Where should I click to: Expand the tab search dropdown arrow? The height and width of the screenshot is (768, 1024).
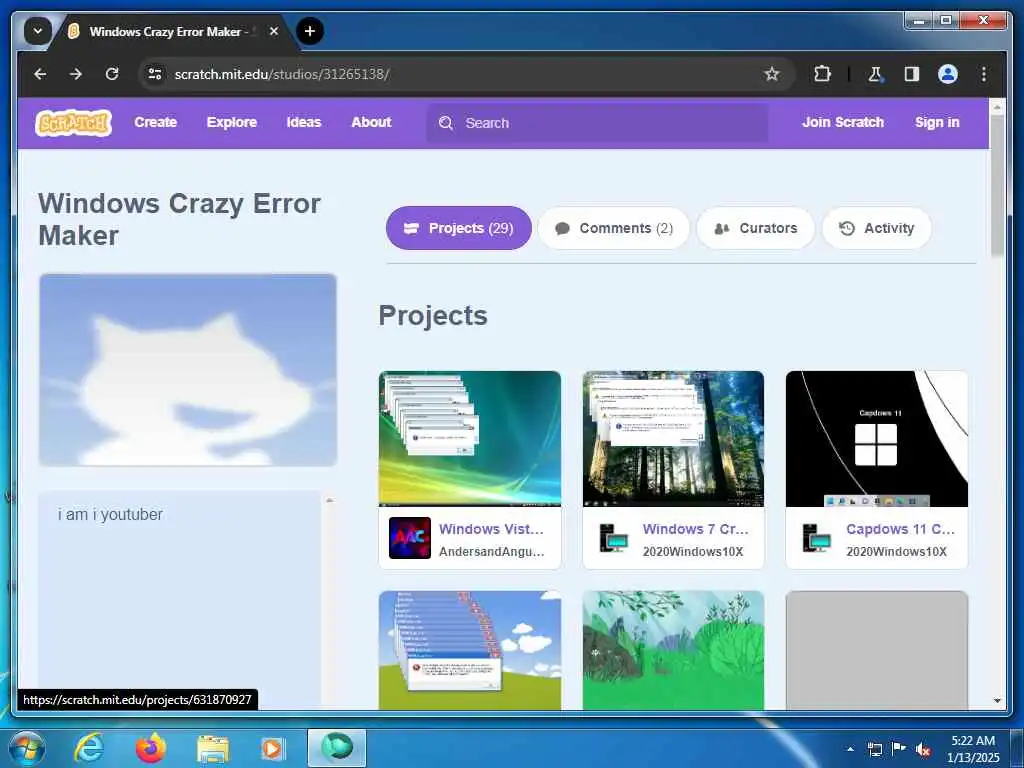click(37, 31)
